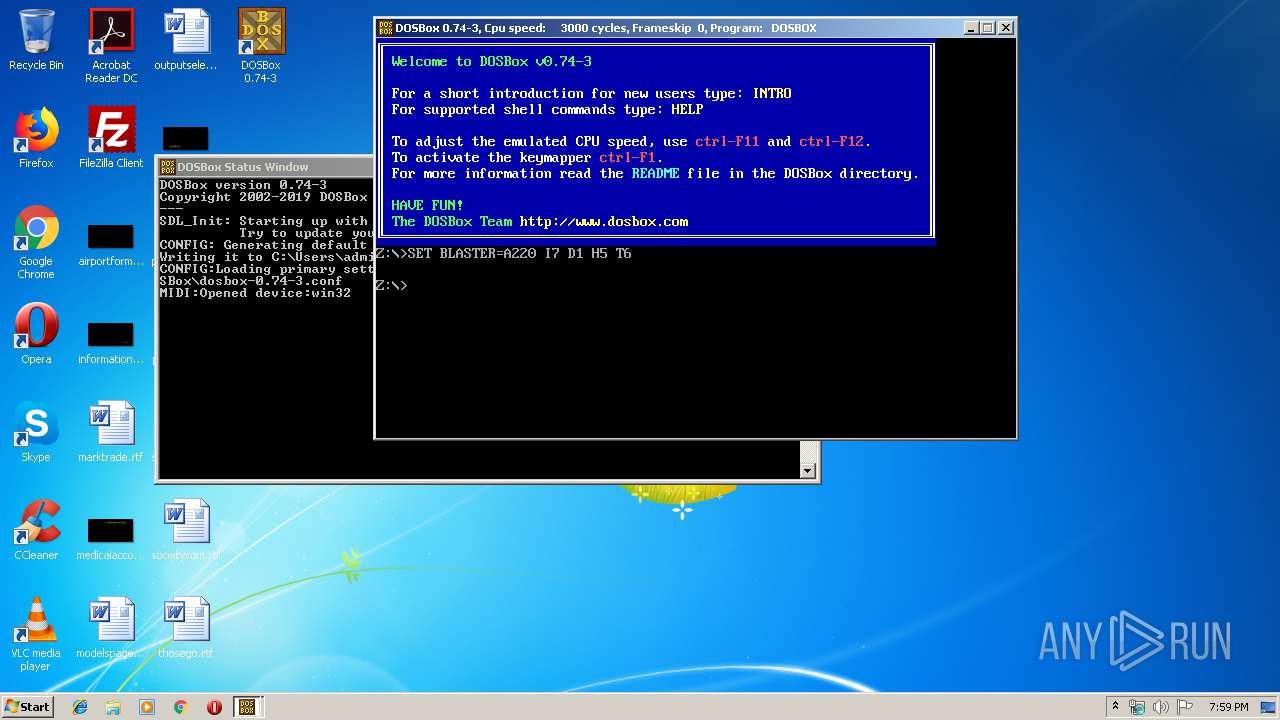Open marktrade.rtf document
Screen dimensions: 1280x720
(111, 433)
